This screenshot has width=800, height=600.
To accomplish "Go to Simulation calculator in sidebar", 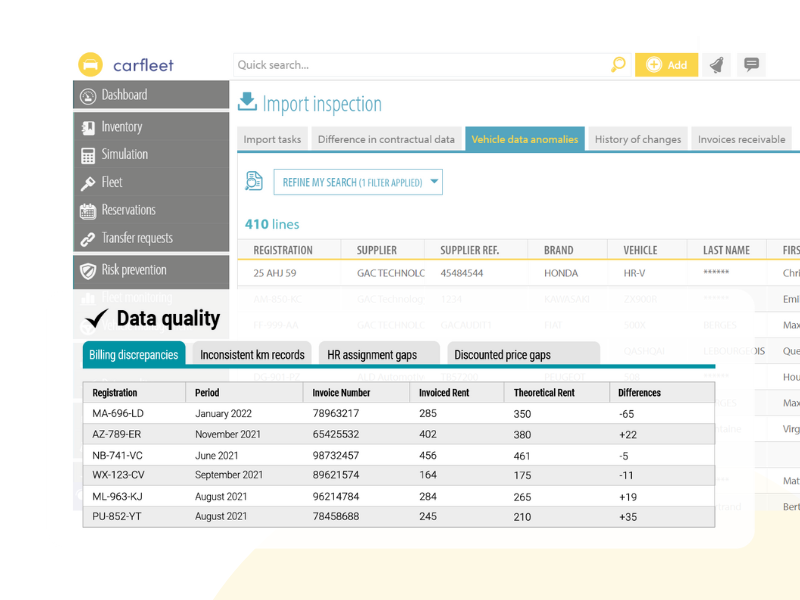I will [x=124, y=155].
